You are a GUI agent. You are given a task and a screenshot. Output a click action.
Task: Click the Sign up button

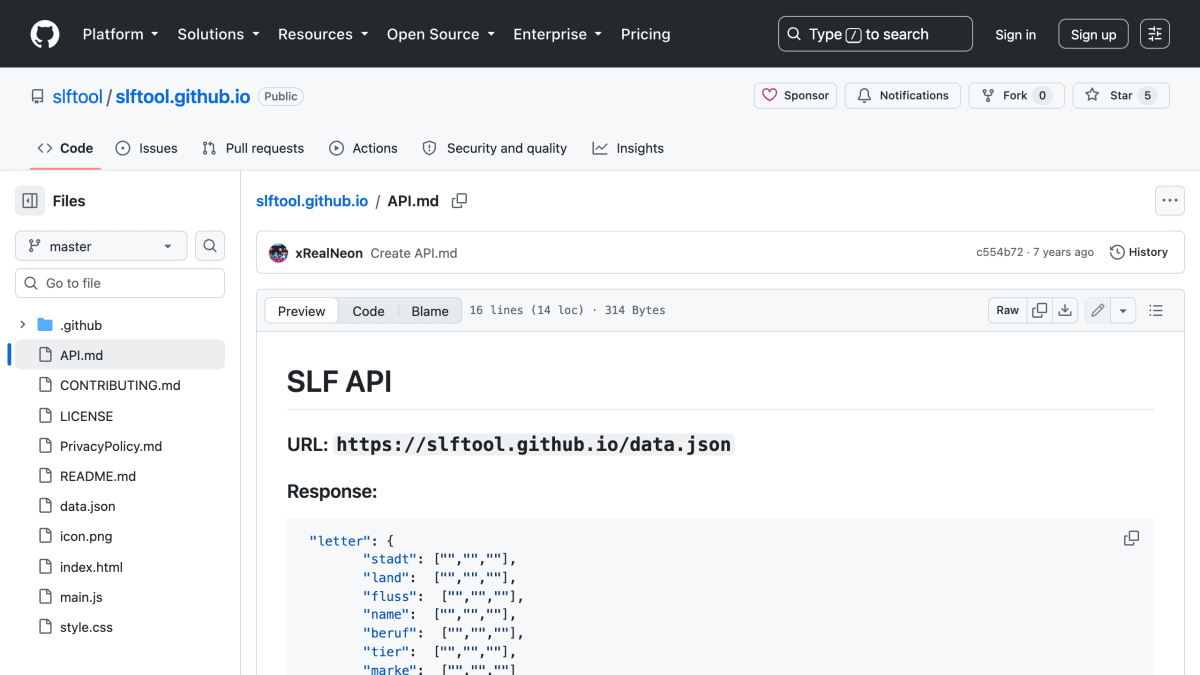pyautogui.click(x=1093, y=34)
